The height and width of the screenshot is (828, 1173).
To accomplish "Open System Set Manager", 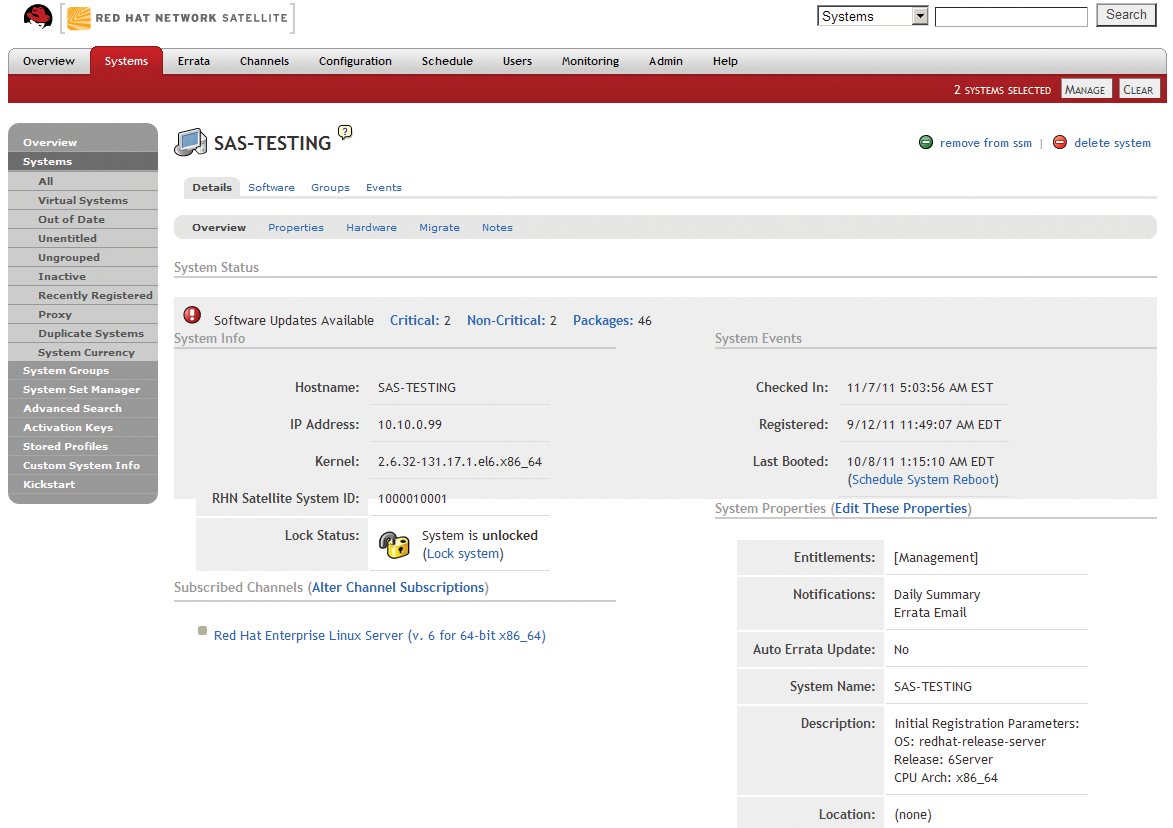I will 83,389.
